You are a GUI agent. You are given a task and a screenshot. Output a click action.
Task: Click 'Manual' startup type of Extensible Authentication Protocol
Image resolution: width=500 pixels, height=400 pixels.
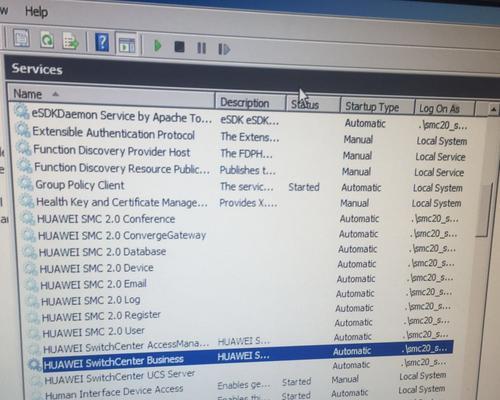358,139
